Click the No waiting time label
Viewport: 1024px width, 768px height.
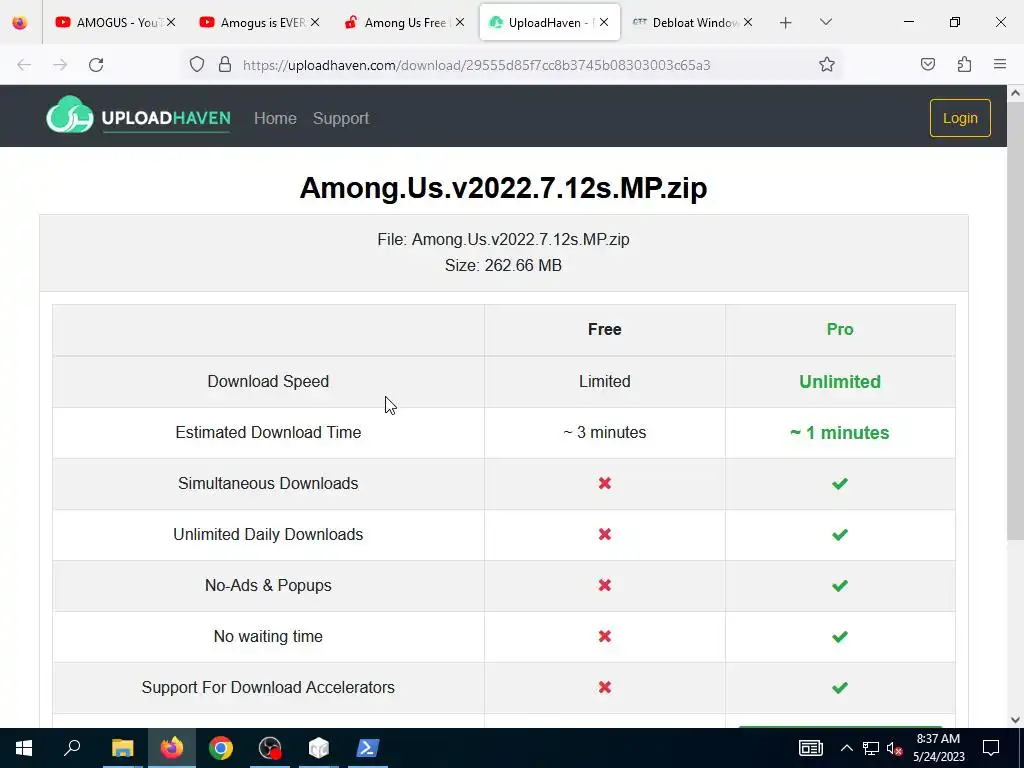tap(268, 636)
